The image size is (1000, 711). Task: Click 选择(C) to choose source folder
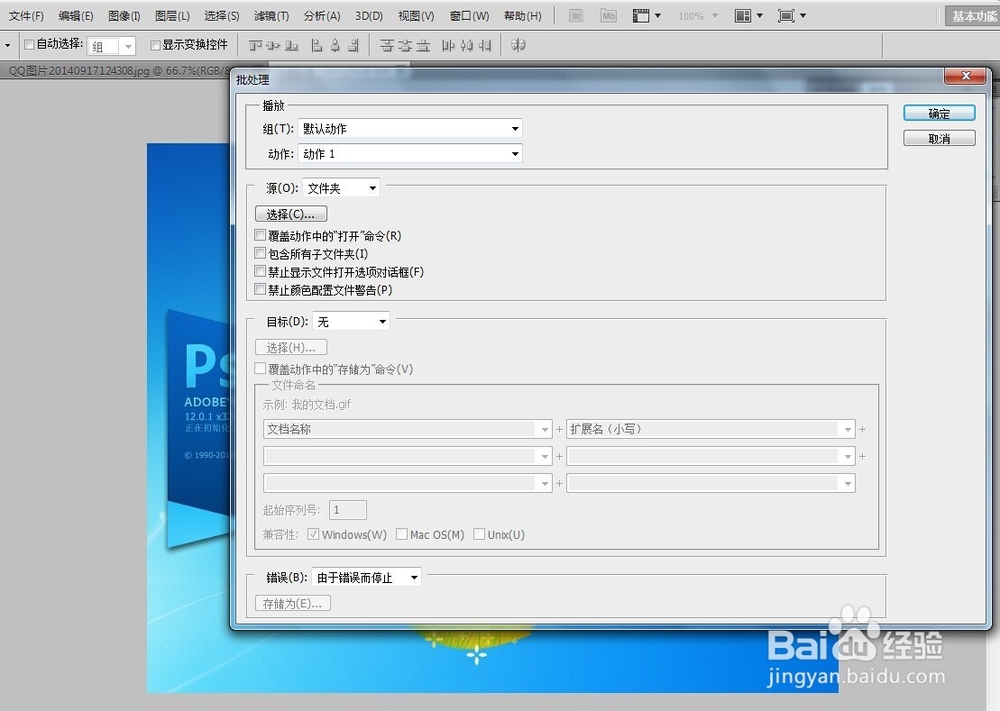click(290, 213)
